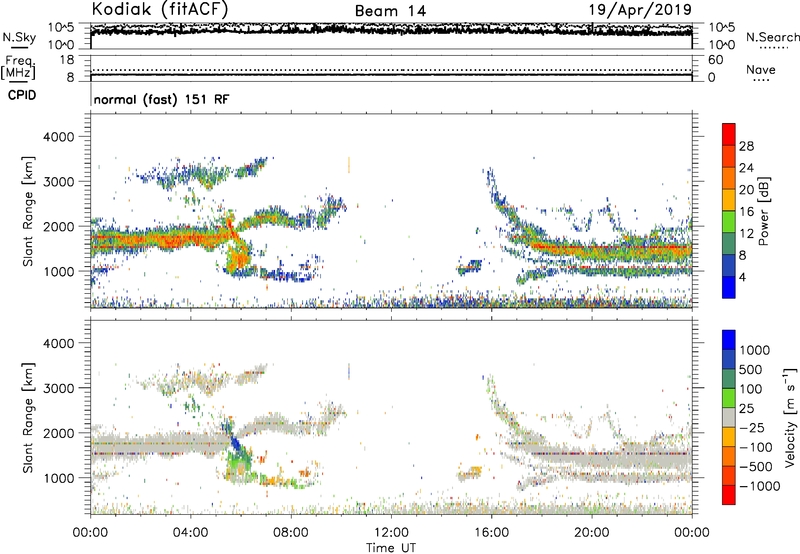Click the red bottom of velocity colorbar
Viewport: 800px width, 554px height.
pos(729,495)
